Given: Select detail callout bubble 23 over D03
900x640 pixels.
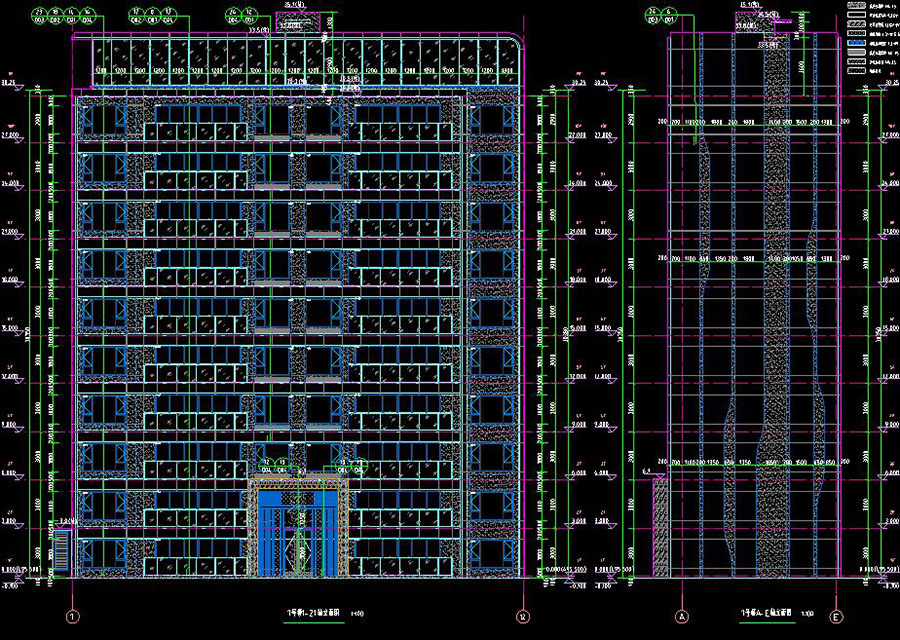Looking at the screenshot, I should (x=40, y=16).
